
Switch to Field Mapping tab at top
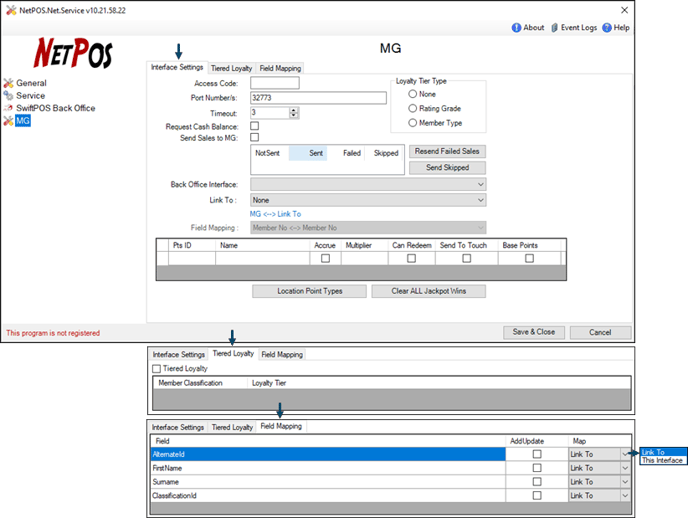click(280, 68)
